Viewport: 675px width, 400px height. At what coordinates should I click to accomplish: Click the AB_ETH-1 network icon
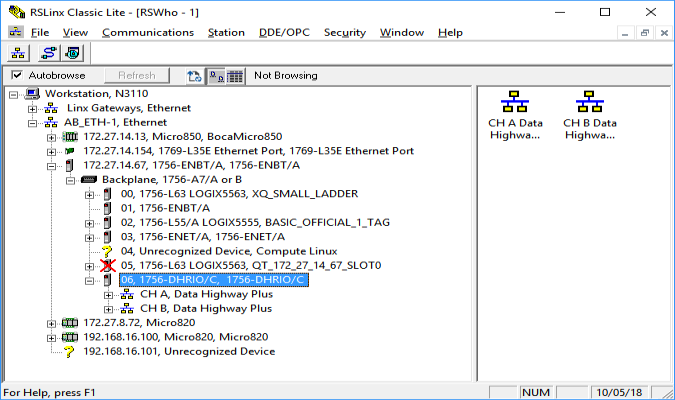click(x=51, y=122)
